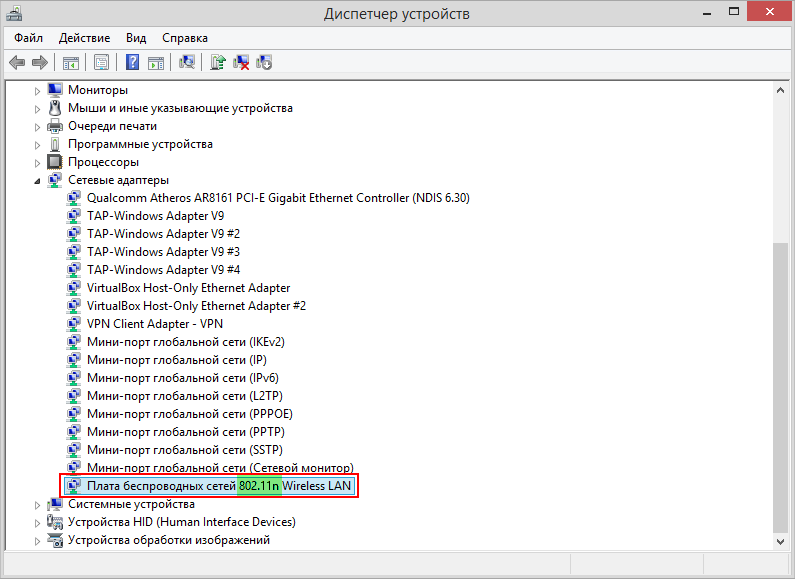Open the Вид menu

click(x=136, y=38)
